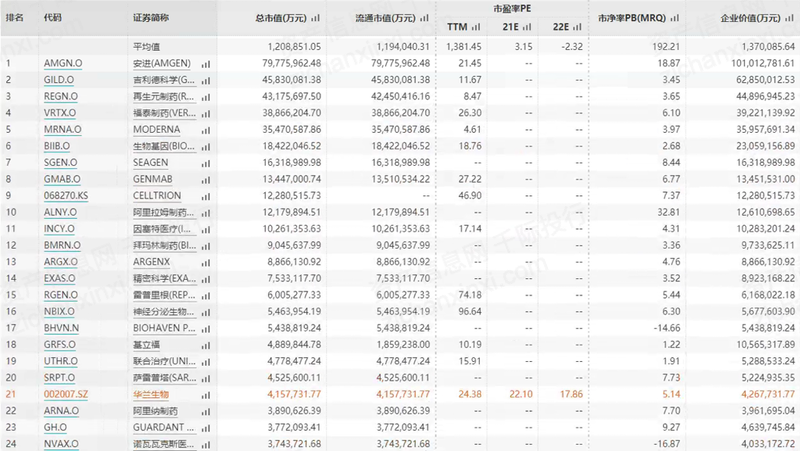Open stock code 002007.SZ link
Viewport: 800px width, 451px height.
tap(66, 394)
